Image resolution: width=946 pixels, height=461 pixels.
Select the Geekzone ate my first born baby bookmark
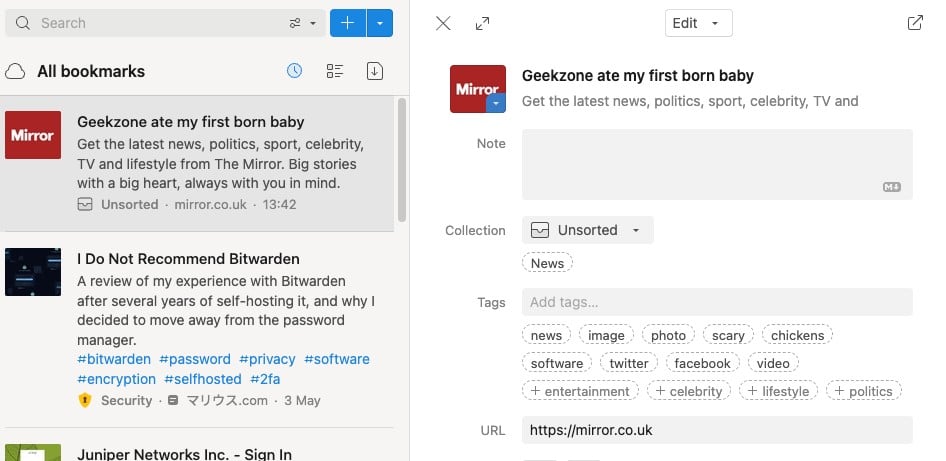pyautogui.click(x=197, y=164)
